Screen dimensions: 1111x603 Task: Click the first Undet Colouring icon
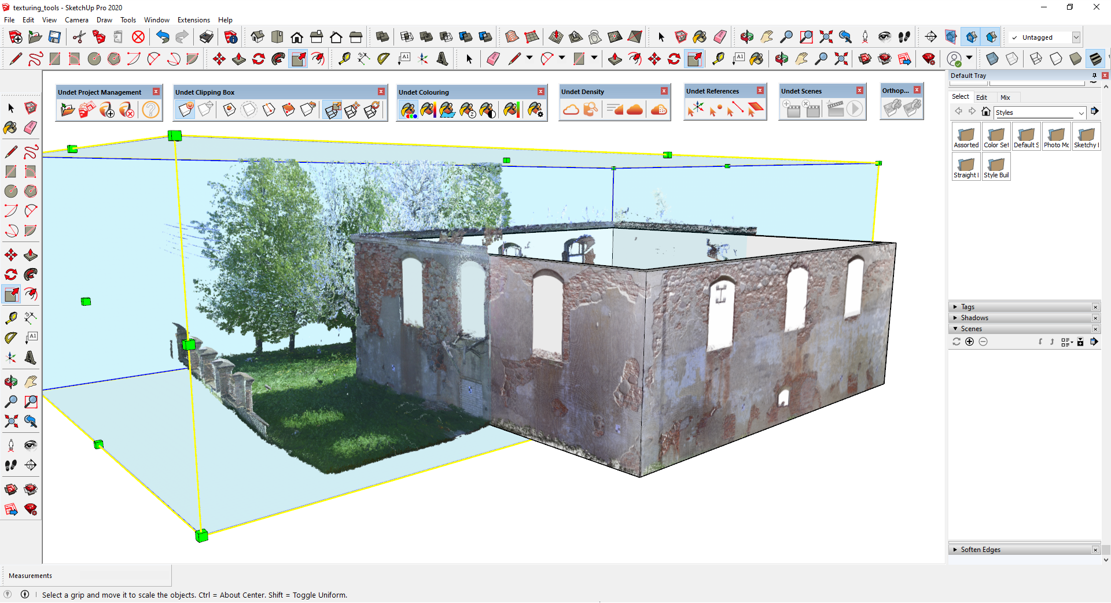coord(410,108)
